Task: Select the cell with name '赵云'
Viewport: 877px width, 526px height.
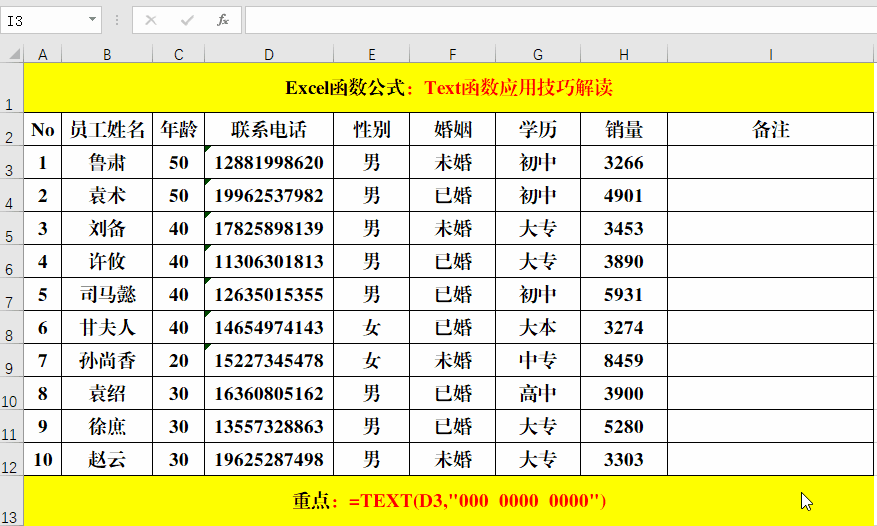Action: [x=107, y=459]
